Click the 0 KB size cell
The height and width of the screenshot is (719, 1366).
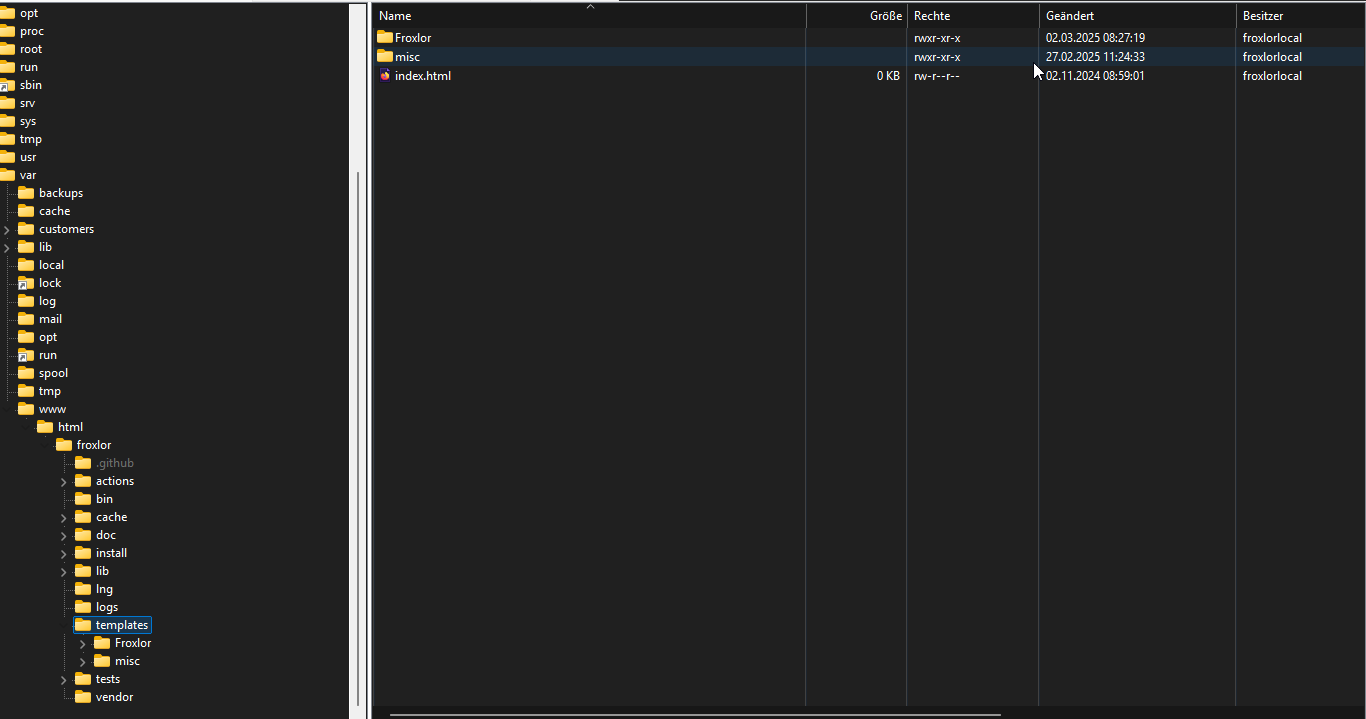click(x=888, y=76)
